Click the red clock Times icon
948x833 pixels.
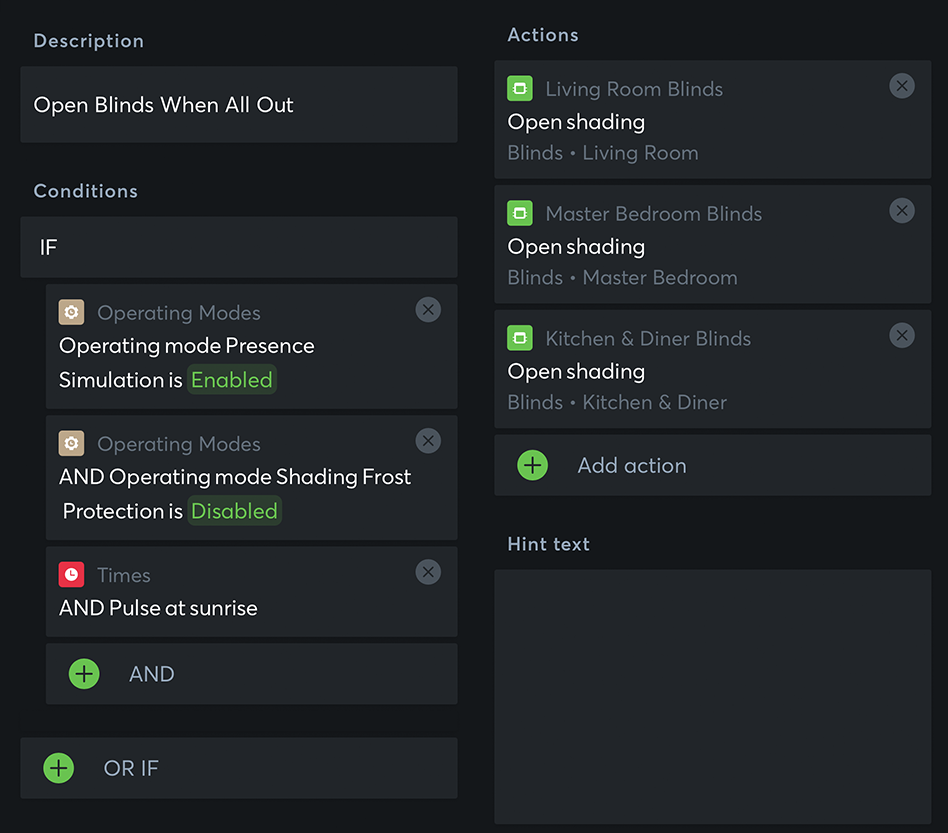point(71,574)
